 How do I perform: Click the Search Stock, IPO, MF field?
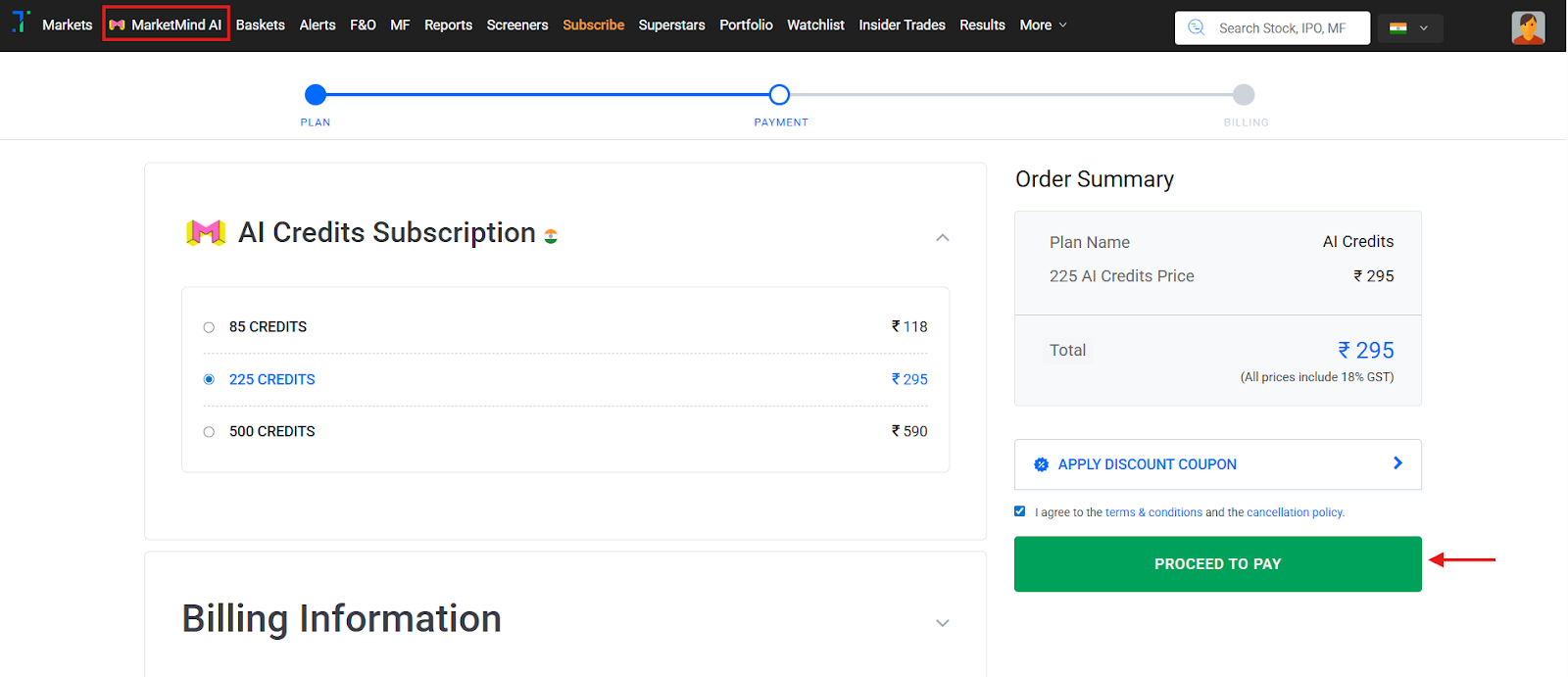tap(1282, 28)
